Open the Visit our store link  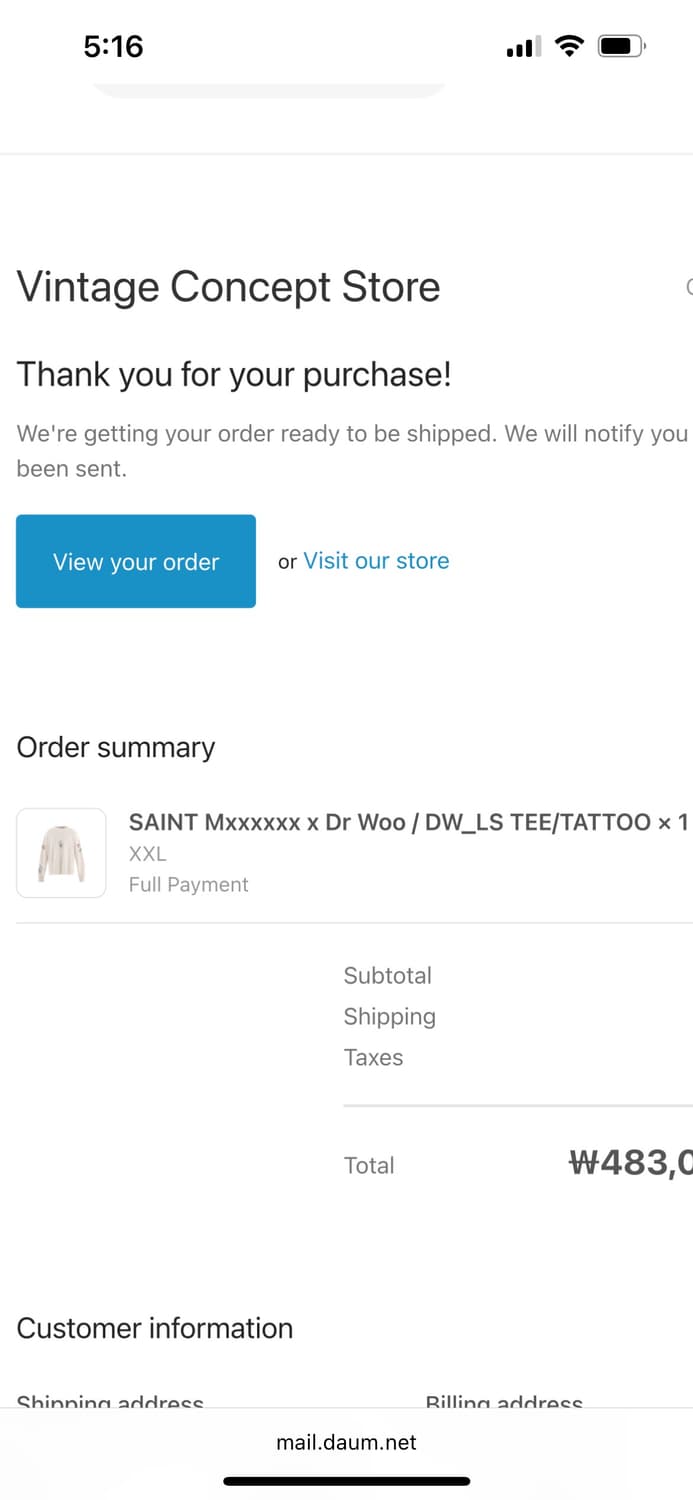376,561
